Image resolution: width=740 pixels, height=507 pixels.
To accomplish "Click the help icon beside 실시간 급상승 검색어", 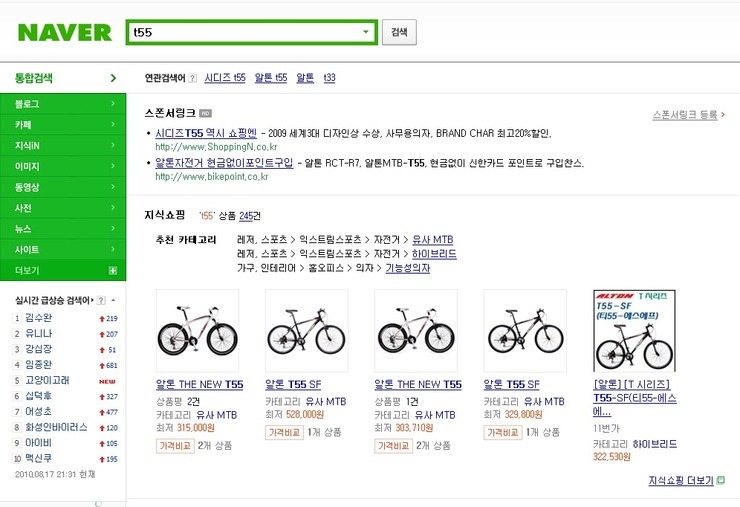I will [99, 299].
